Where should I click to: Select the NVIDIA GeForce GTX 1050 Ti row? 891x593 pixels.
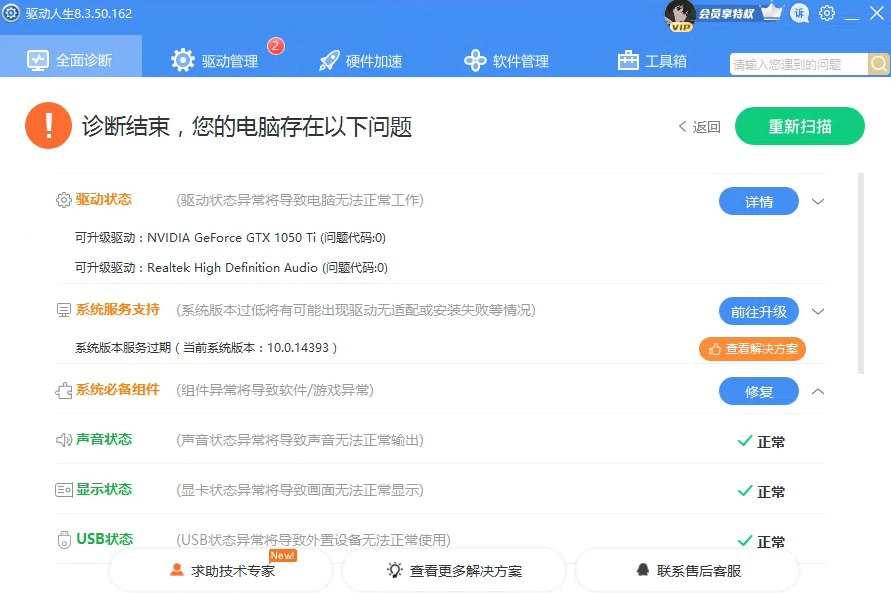coord(230,237)
